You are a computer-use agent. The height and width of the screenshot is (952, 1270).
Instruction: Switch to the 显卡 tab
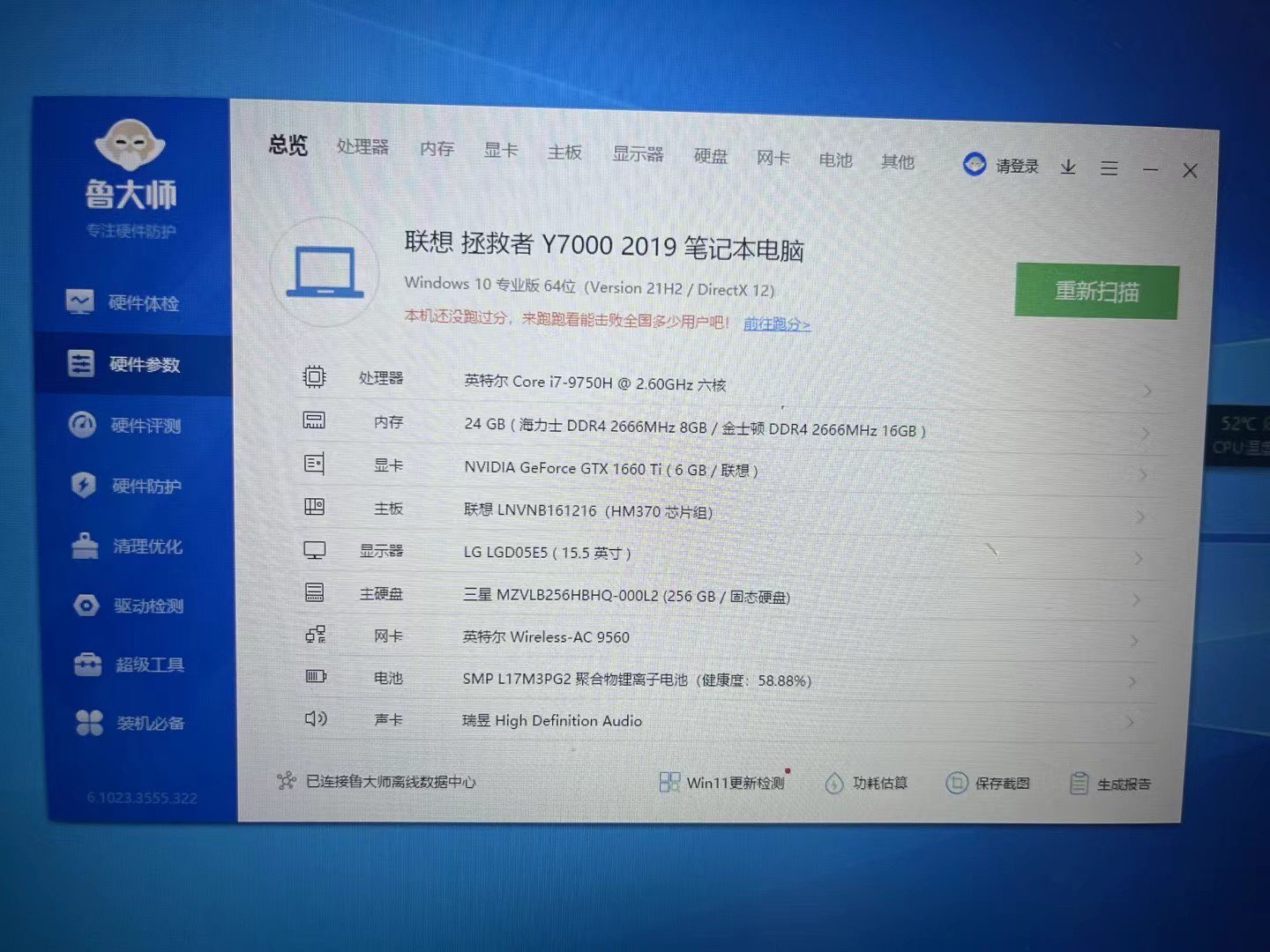pyautogui.click(x=501, y=151)
